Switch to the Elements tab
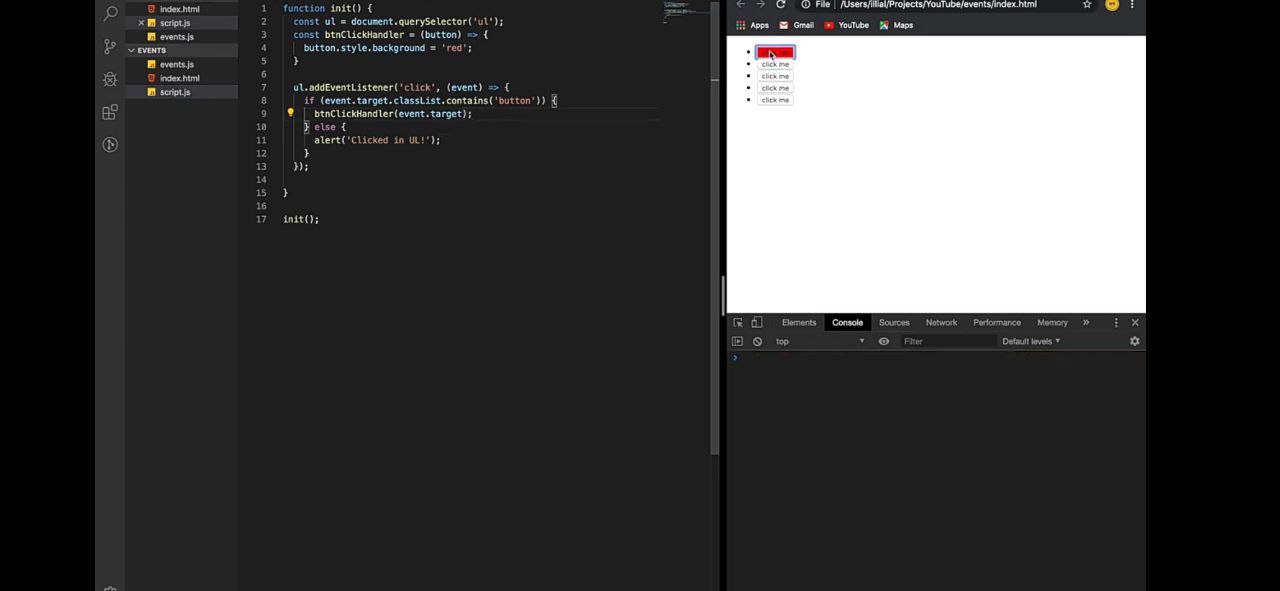The image size is (1280, 591). click(799, 322)
